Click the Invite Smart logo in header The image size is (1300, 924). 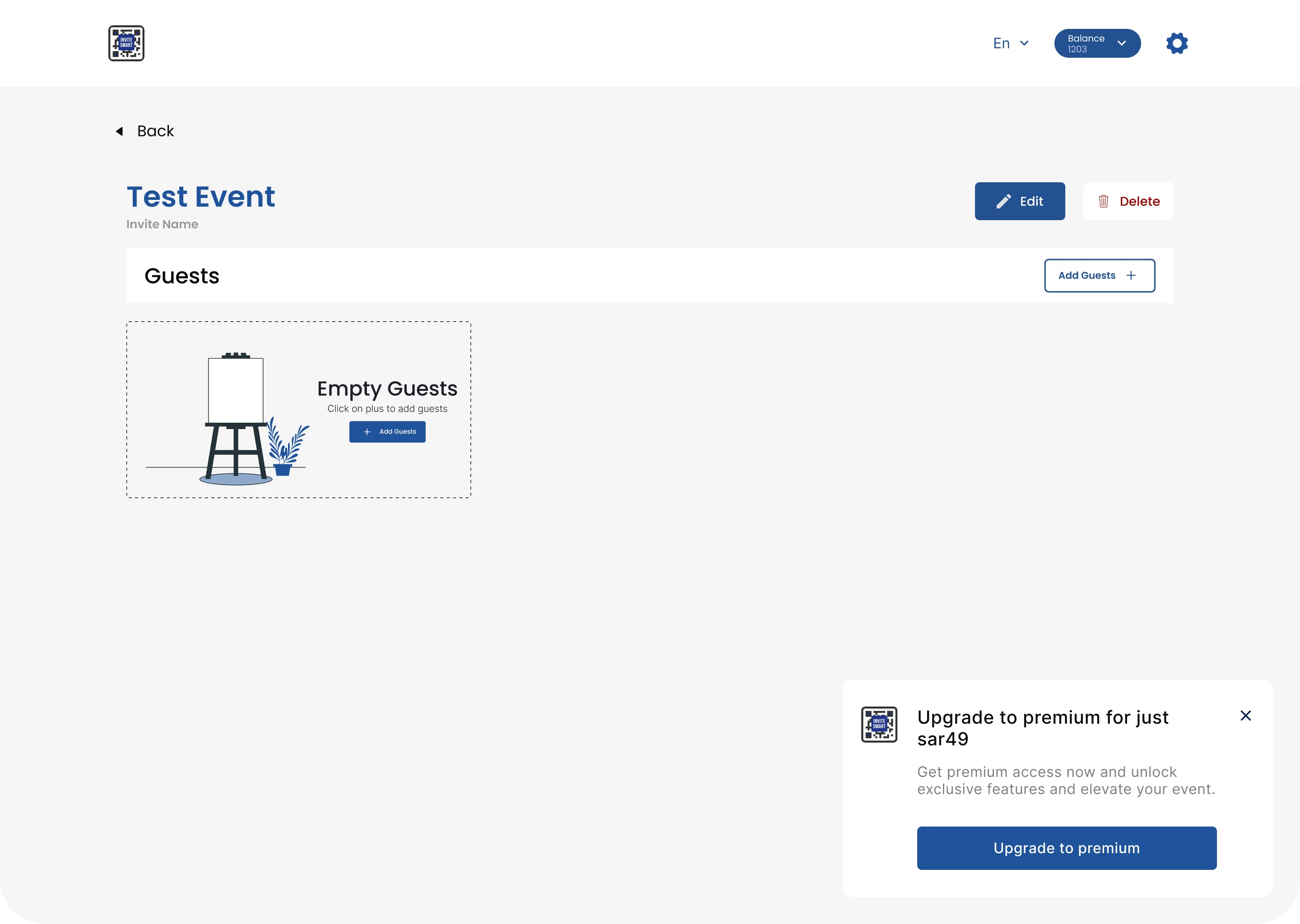[126, 43]
